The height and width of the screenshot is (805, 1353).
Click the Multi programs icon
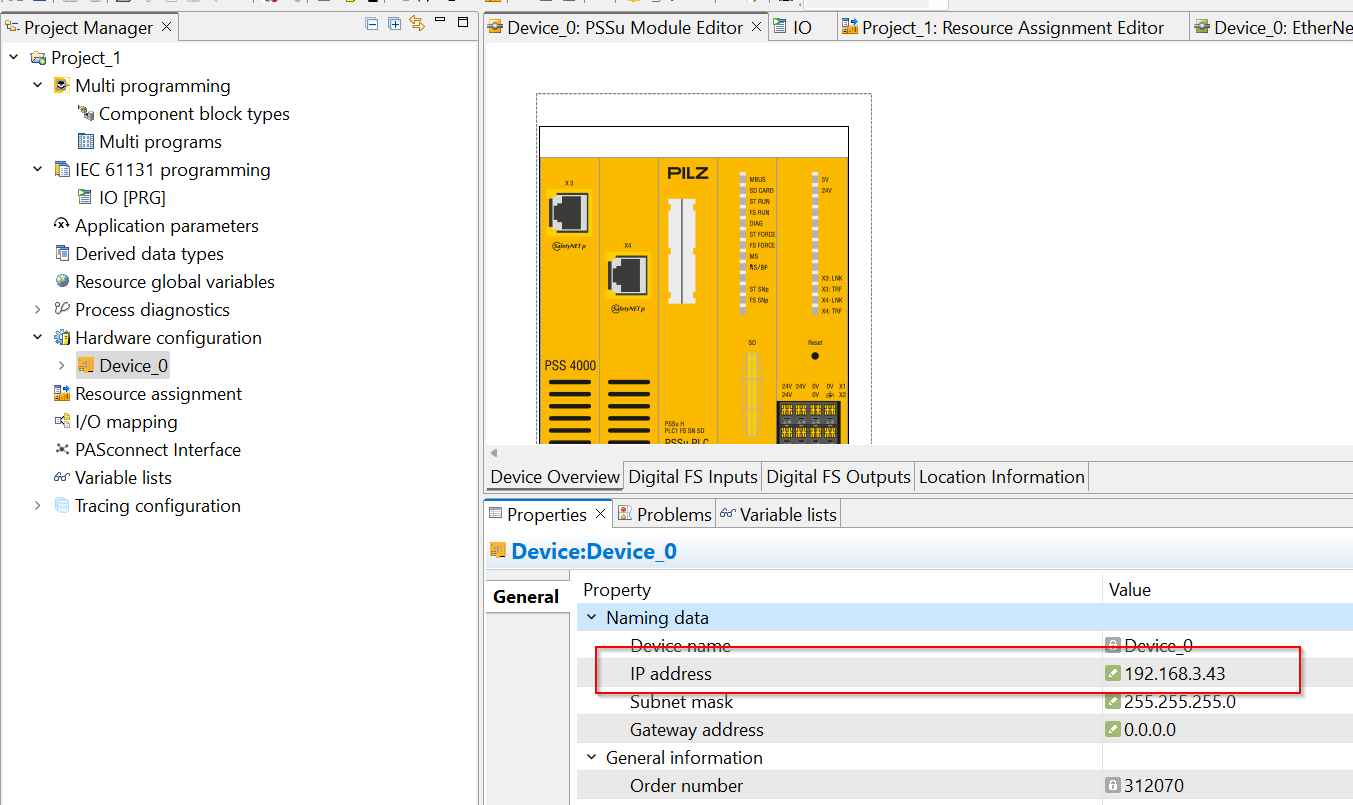click(x=86, y=142)
